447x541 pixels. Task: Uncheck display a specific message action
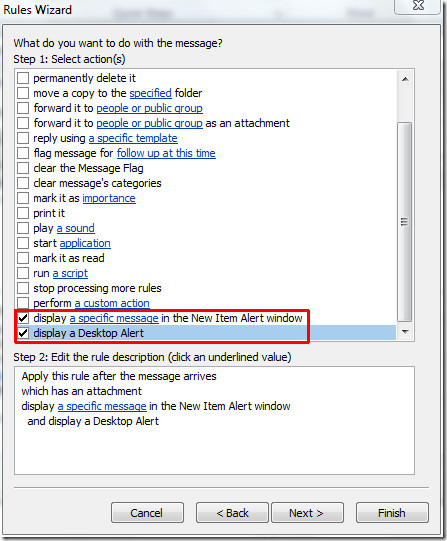[23, 318]
